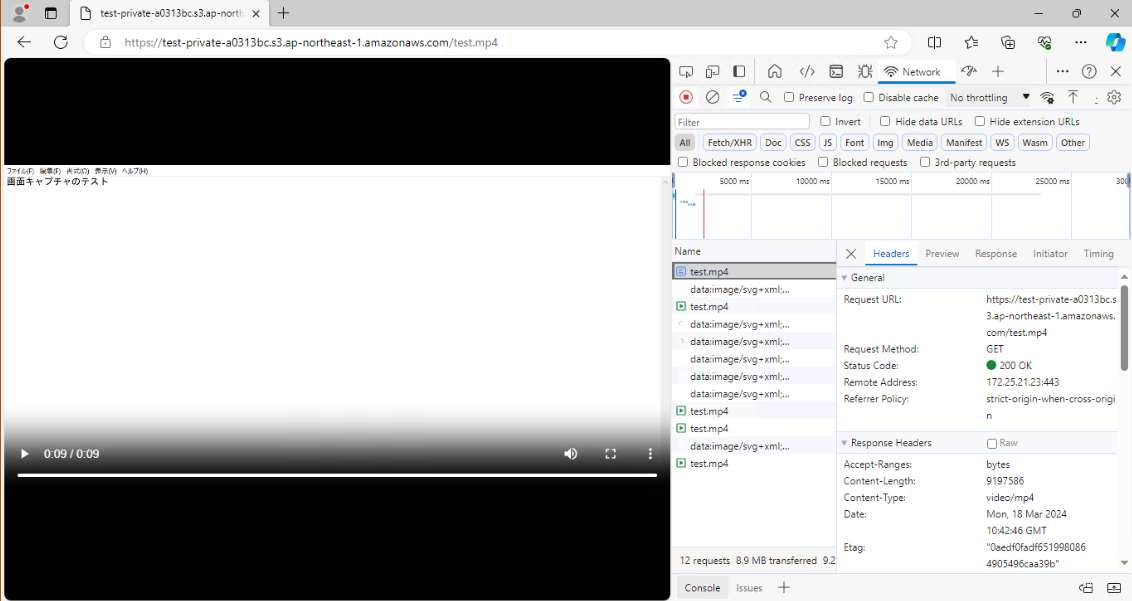Viewport: 1132px width, 601px height.
Task: Check Hide data URLs
Action: coord(885,121)
